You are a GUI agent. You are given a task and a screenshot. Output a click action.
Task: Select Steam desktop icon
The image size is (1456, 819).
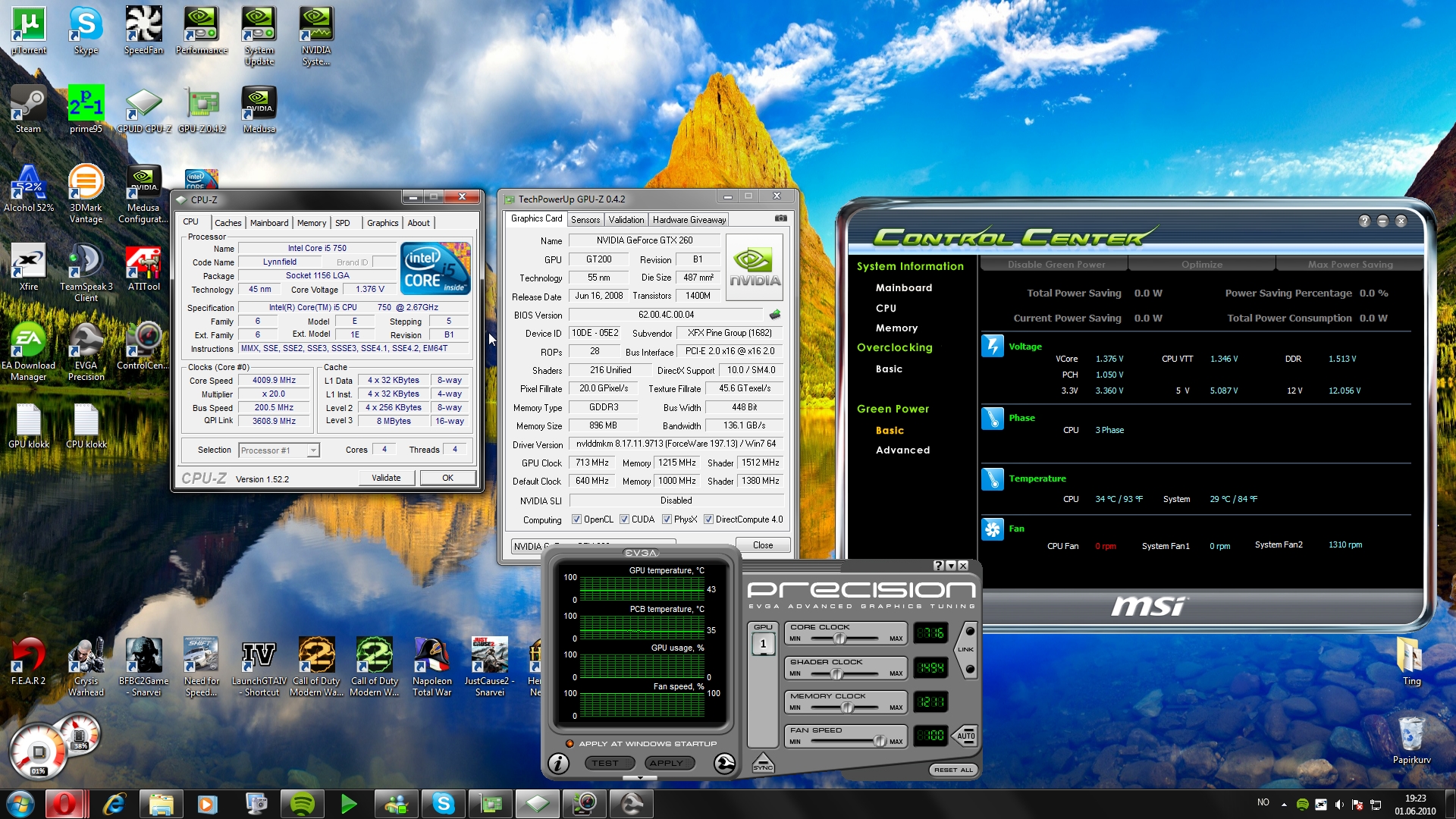[x=29, y=109]
